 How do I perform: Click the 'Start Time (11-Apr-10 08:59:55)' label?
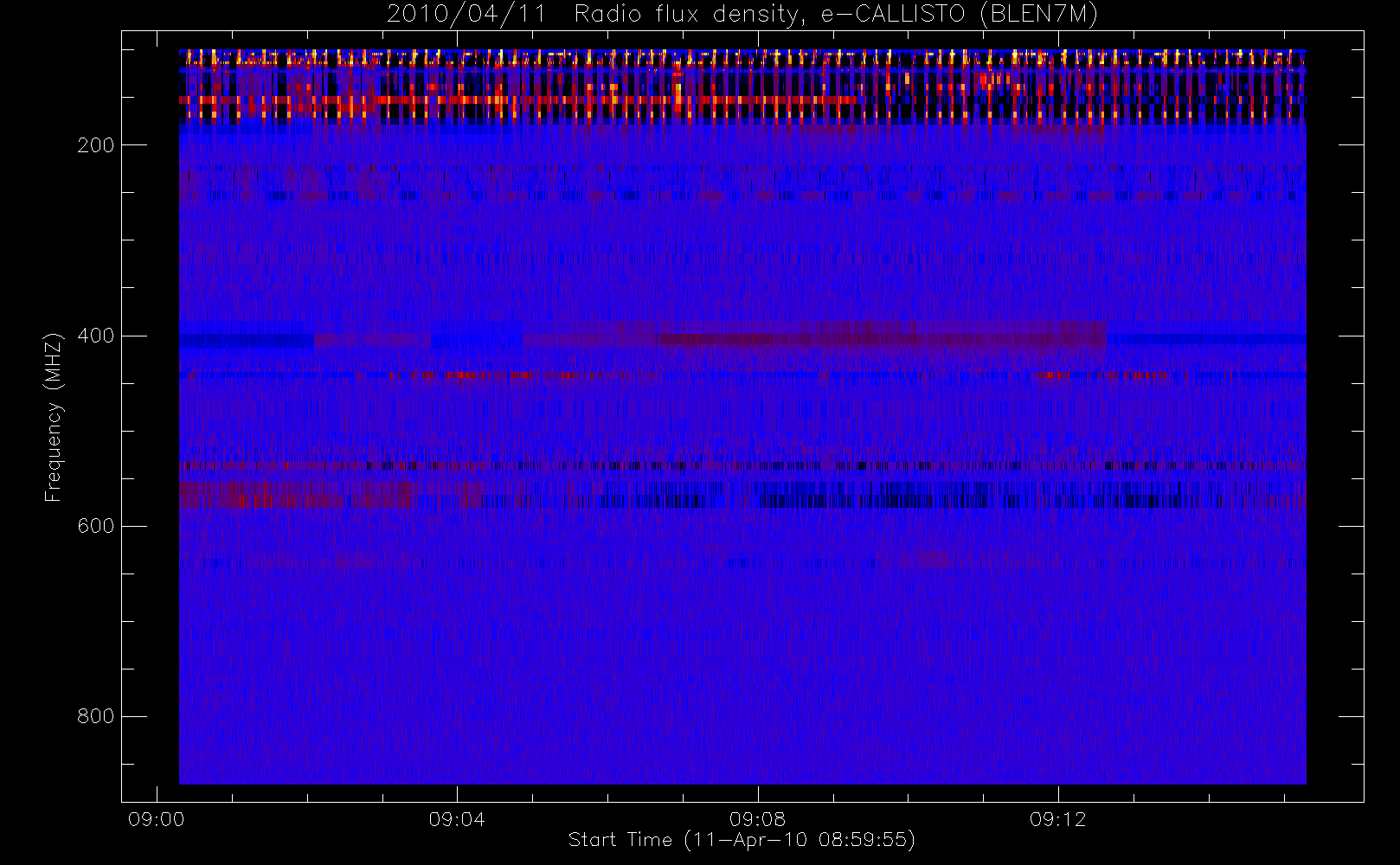point(742,840)
